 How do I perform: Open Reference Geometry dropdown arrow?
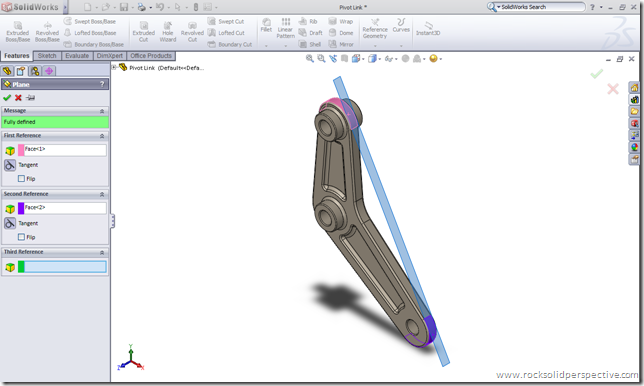point(375,46)
